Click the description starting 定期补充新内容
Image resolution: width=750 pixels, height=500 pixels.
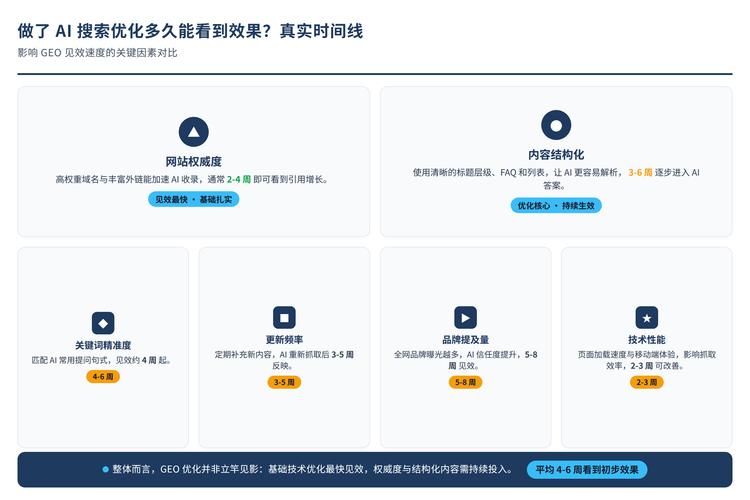[x=284, y=360]
